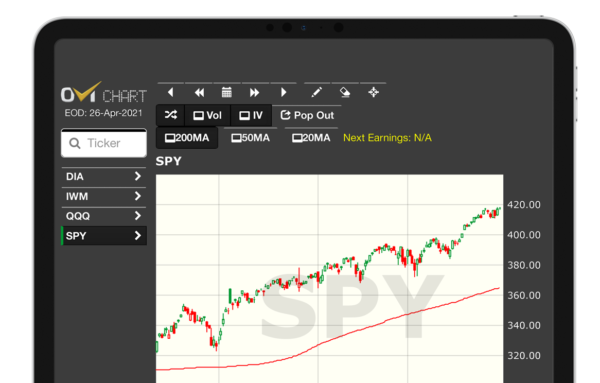Click the previous day arrow icon

[171, 92]
